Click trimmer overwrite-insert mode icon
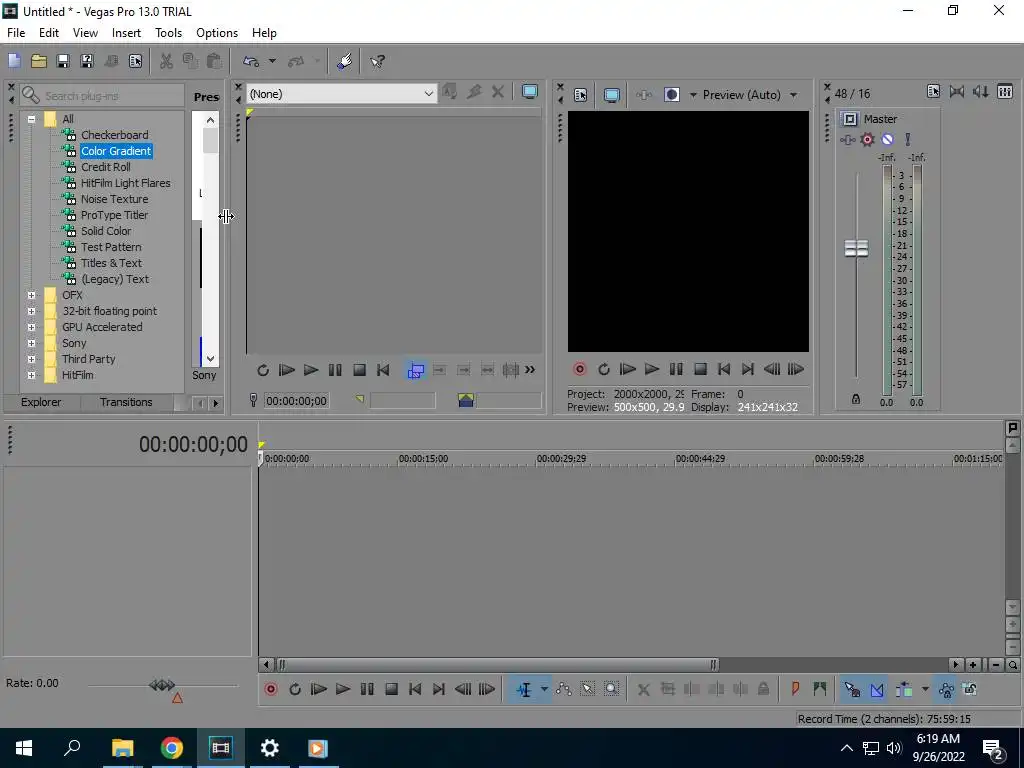 (415, 370)
